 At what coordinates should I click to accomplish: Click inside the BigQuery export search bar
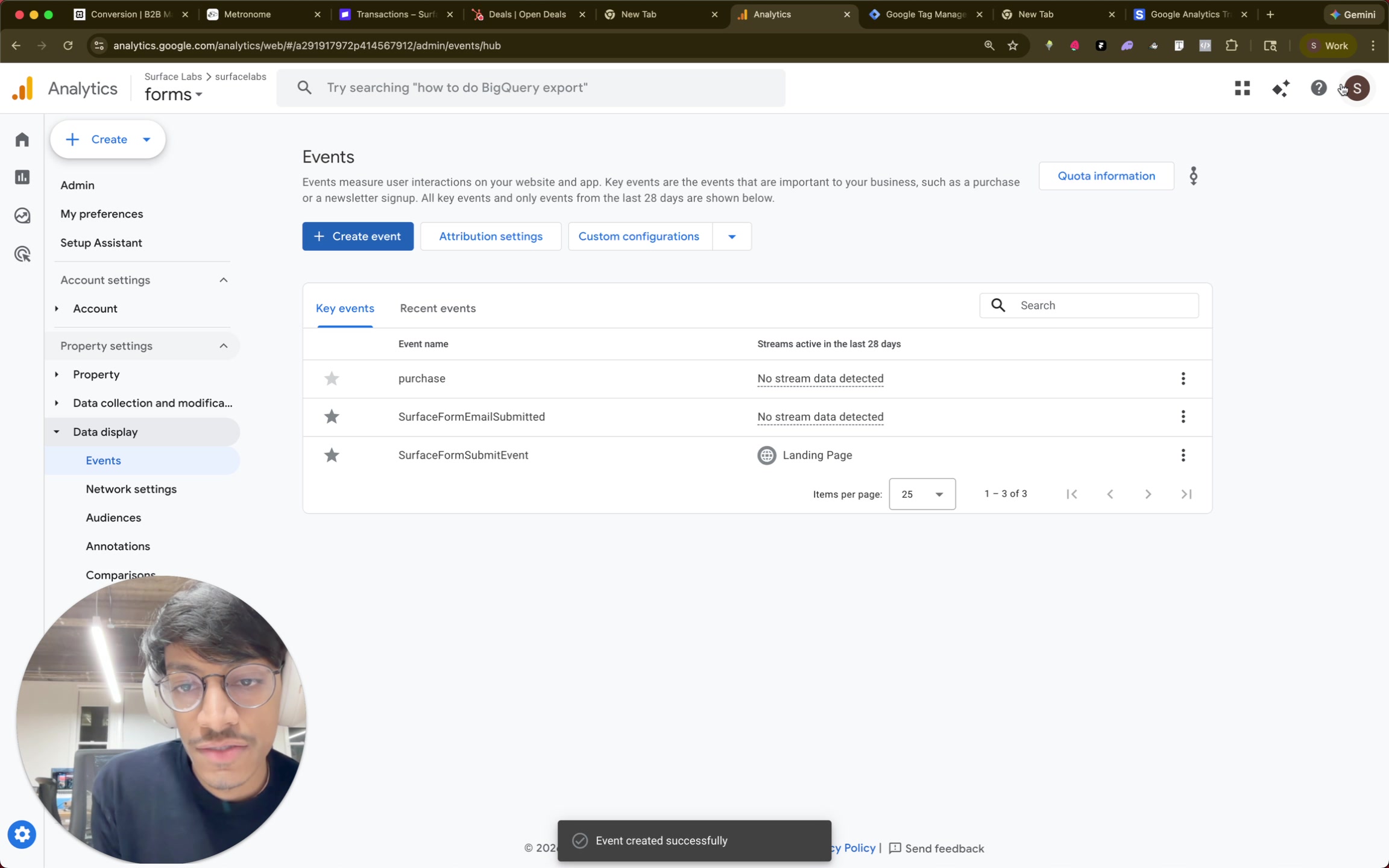click(531, 87)
